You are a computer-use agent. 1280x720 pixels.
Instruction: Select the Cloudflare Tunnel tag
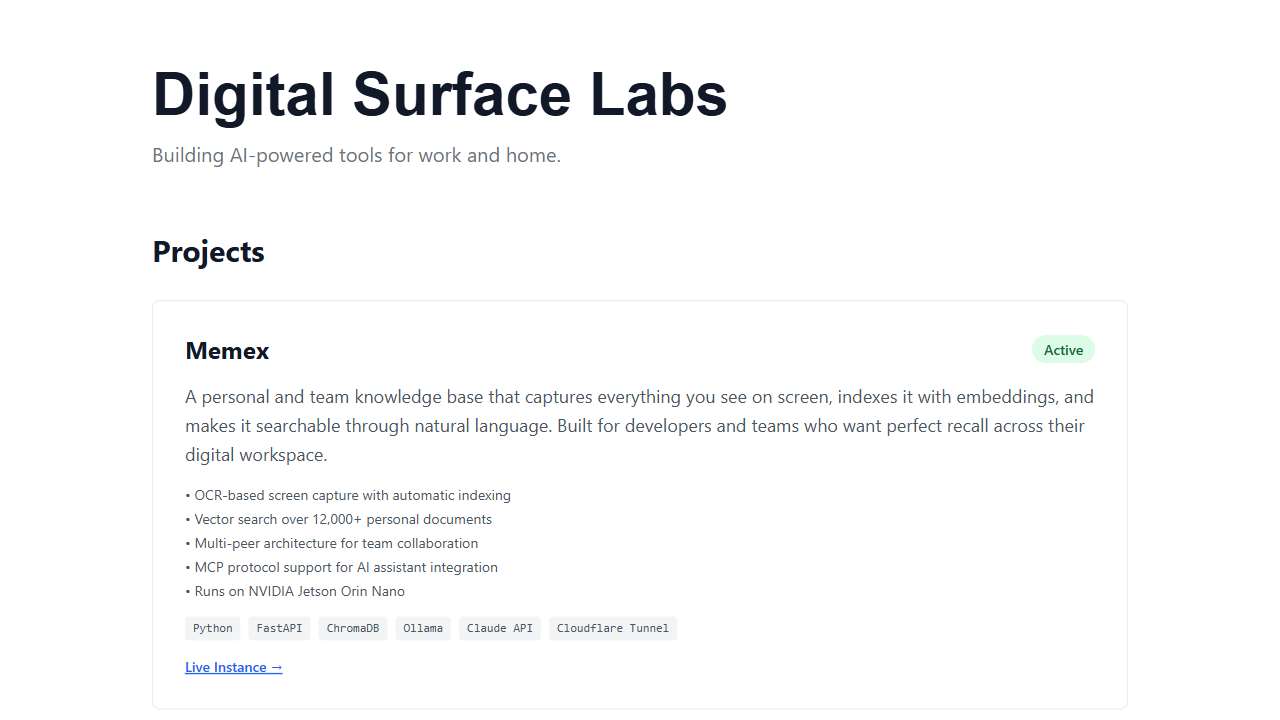[612, 628]
